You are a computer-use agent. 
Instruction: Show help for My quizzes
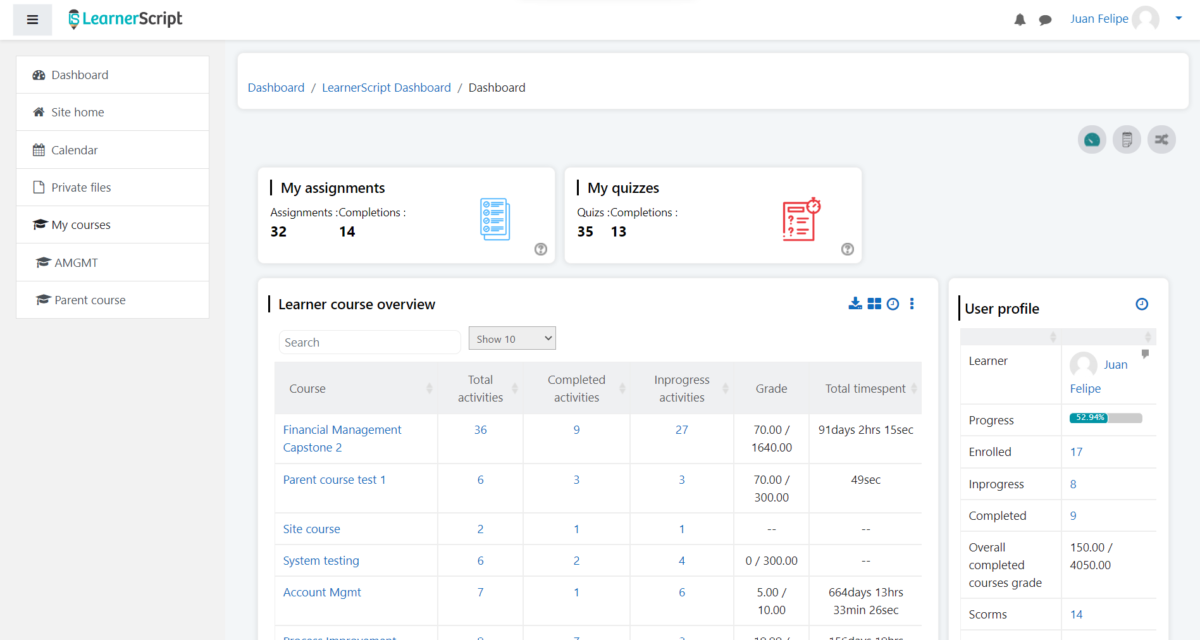tap(848, 250)
